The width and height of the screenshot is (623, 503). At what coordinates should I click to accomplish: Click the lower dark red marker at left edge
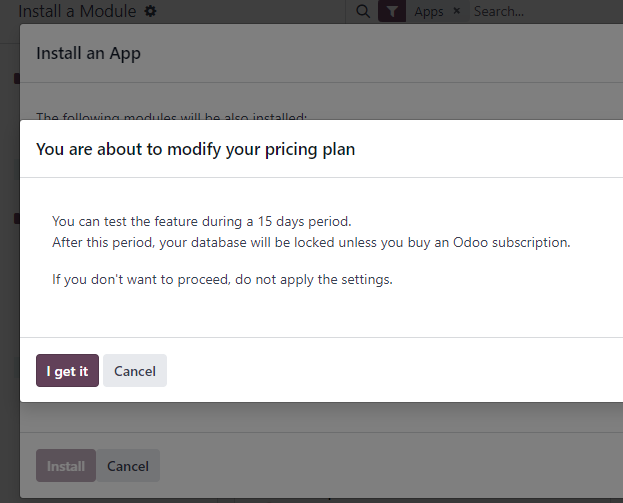coord(17,218)
